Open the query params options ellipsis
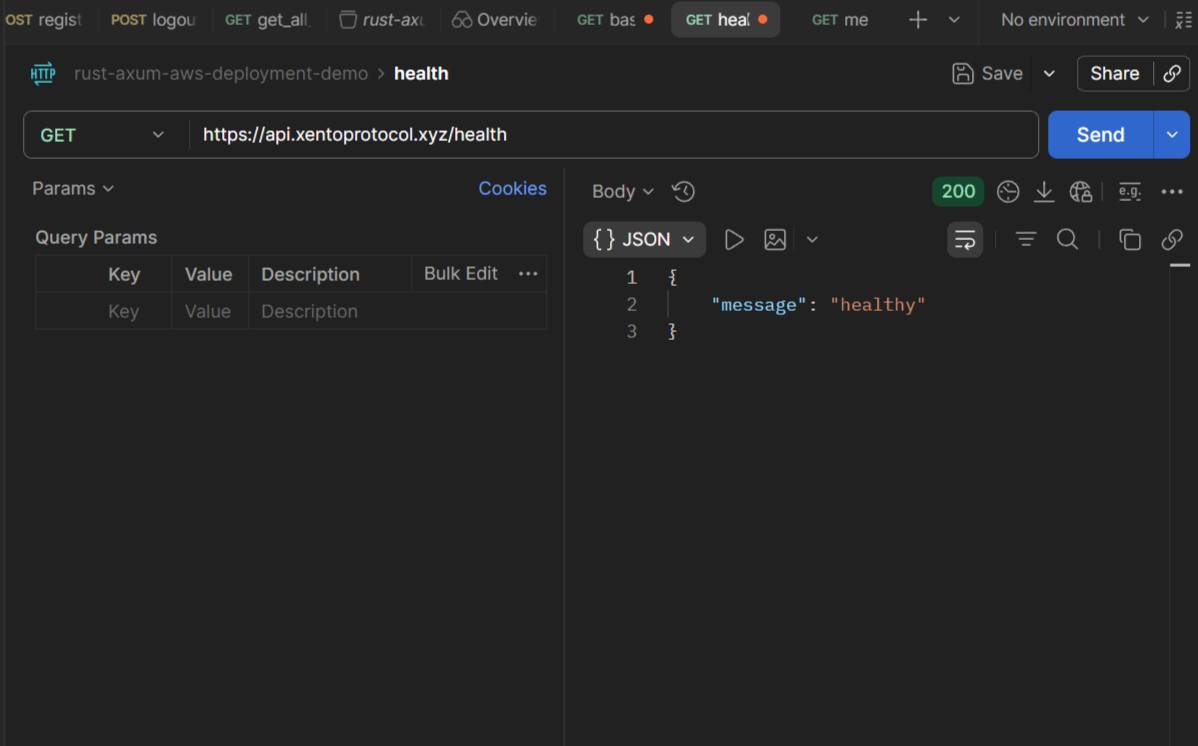The width and height of the screenshot is (1198, 746). pos(528,274)
